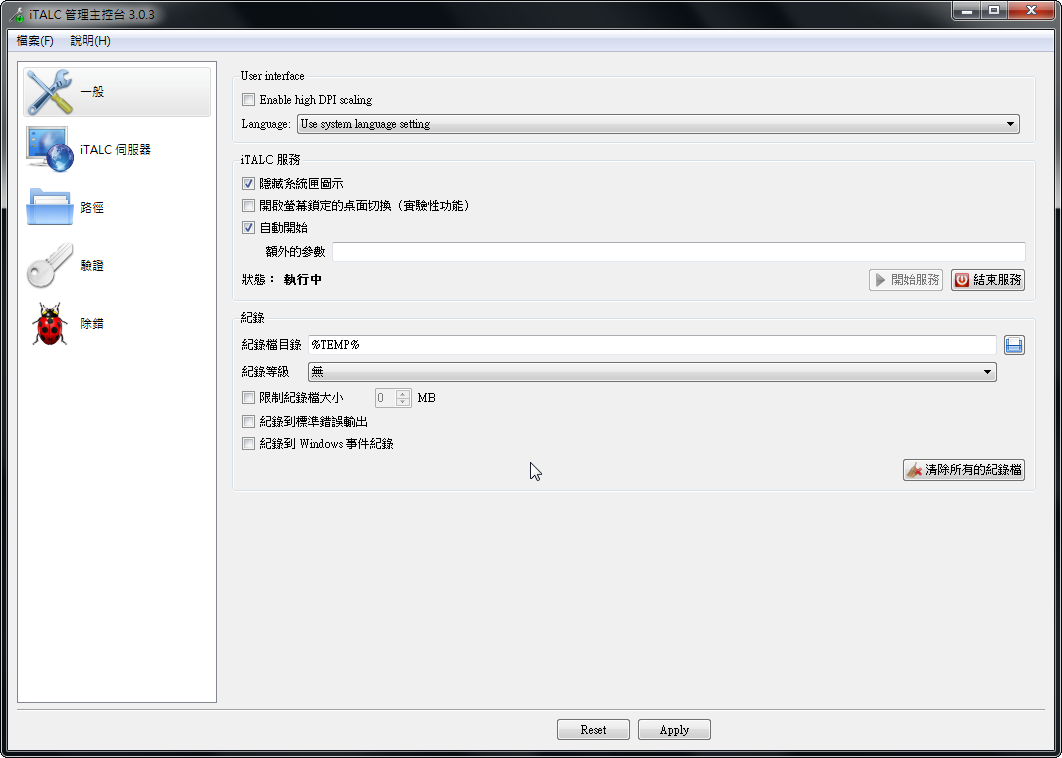
Task: Click the 紀錄檔目錄 %TEMP% text field
Action: 652,345
